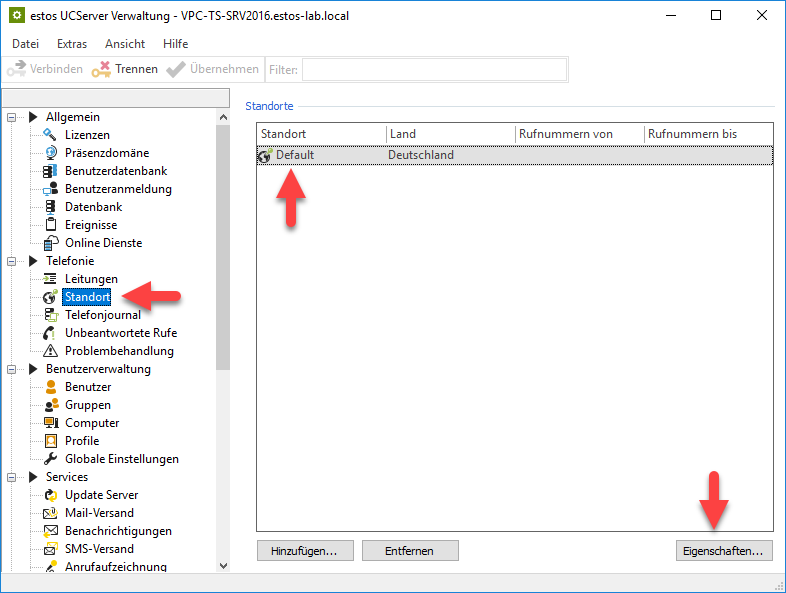Select the Gruppen users icon

coord(50,405)
